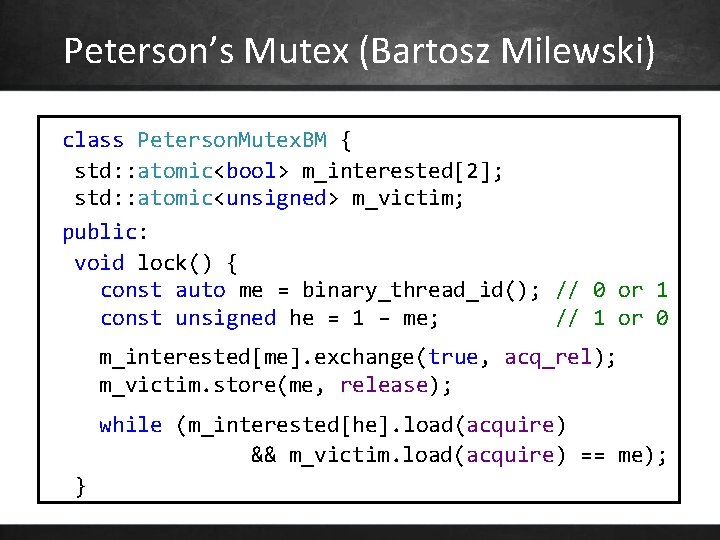The height and width of the screenshot is (540, 720).
Task: Click the "public:" keyword
Action: tap(105, 232)
